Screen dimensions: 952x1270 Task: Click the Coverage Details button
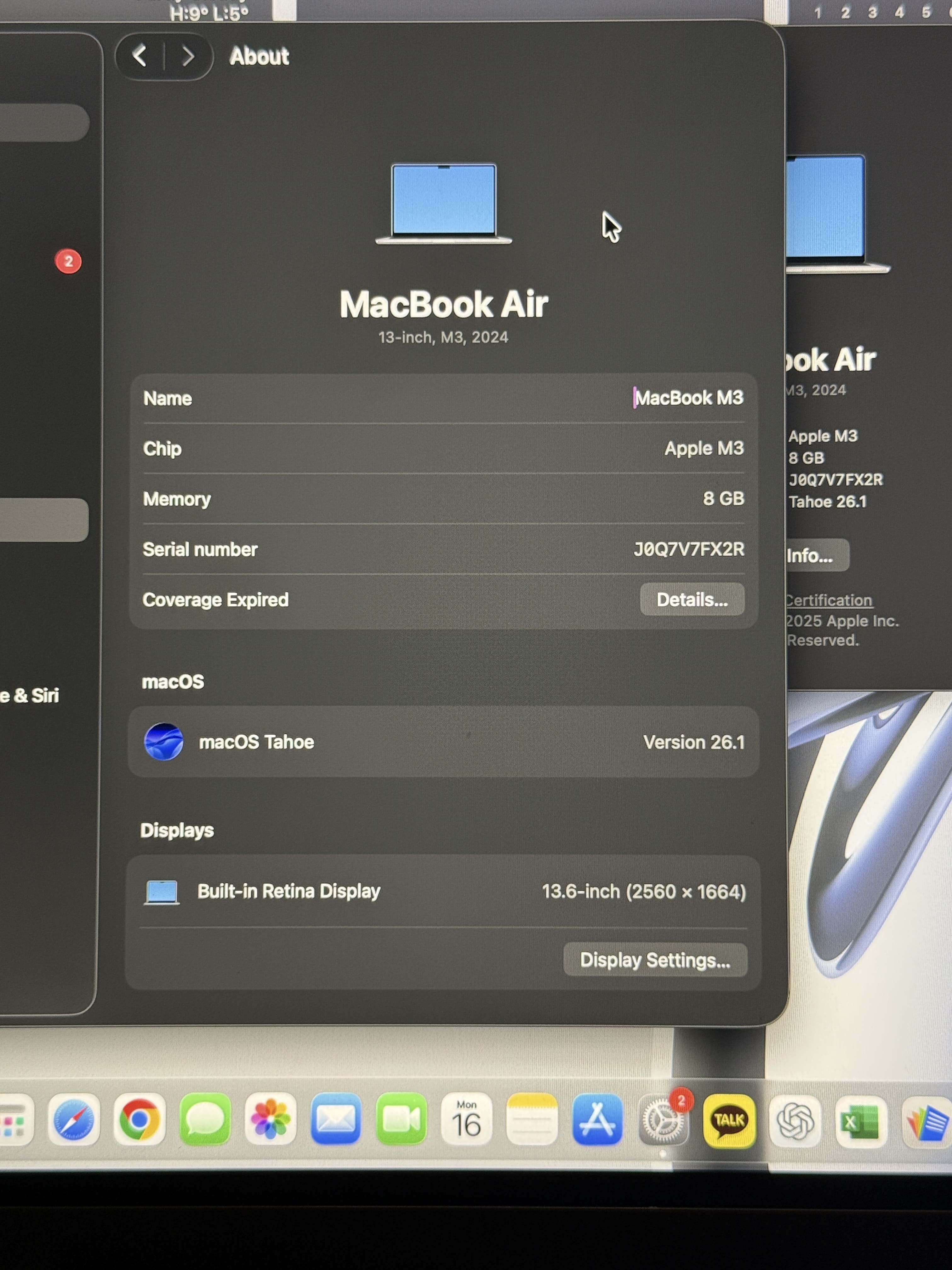(x=692, y=600)
